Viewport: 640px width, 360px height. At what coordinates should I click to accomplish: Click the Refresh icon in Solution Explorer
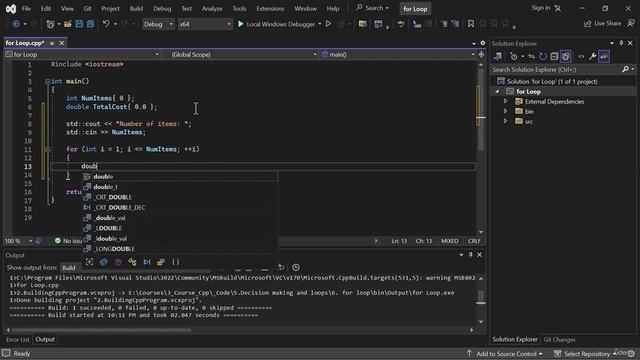[543, 56]
